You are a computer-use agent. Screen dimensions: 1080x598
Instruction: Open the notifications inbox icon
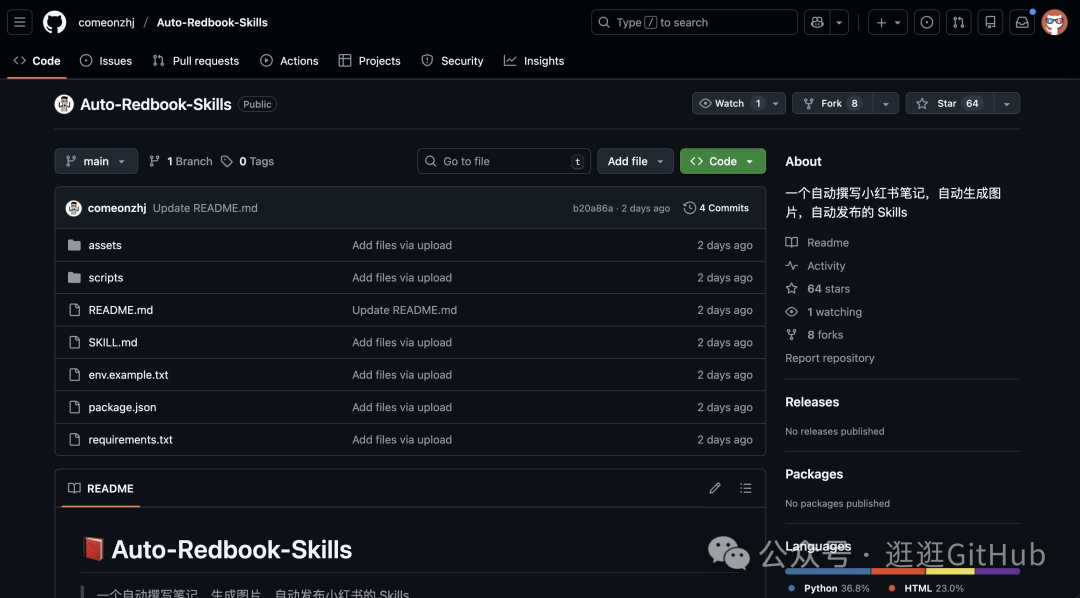(x=1021, y=22)
